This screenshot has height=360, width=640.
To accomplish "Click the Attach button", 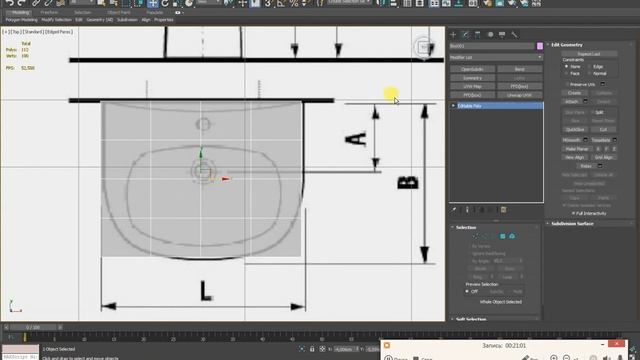I will click(x=572, y=101).
